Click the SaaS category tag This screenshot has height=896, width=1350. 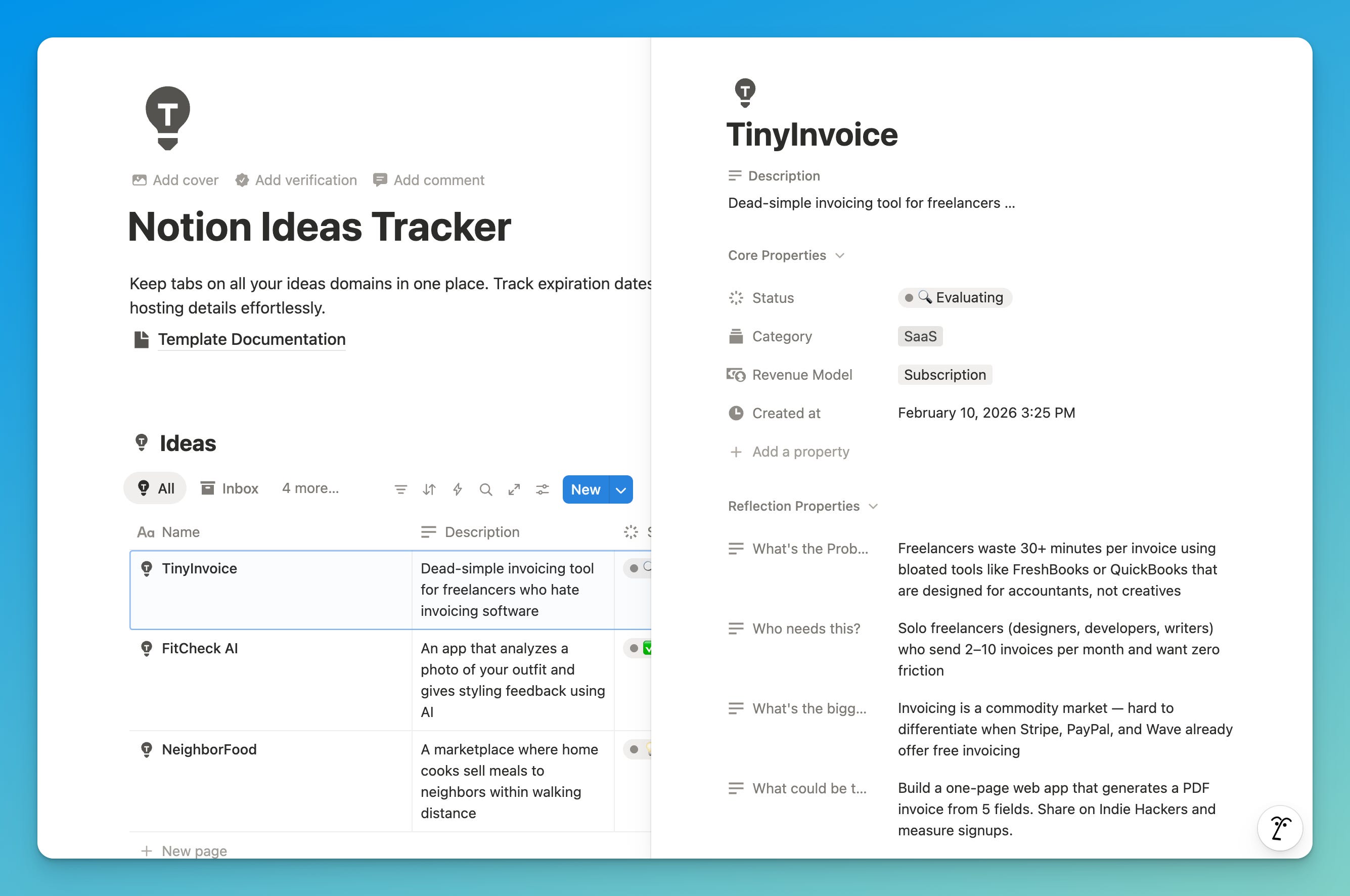tap(920, 337)
